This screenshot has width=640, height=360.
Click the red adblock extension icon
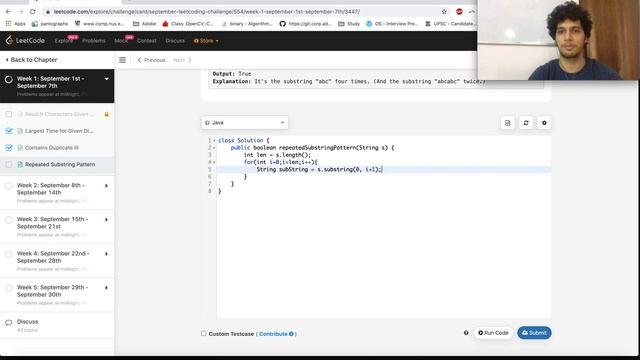(x=459, y=12)
